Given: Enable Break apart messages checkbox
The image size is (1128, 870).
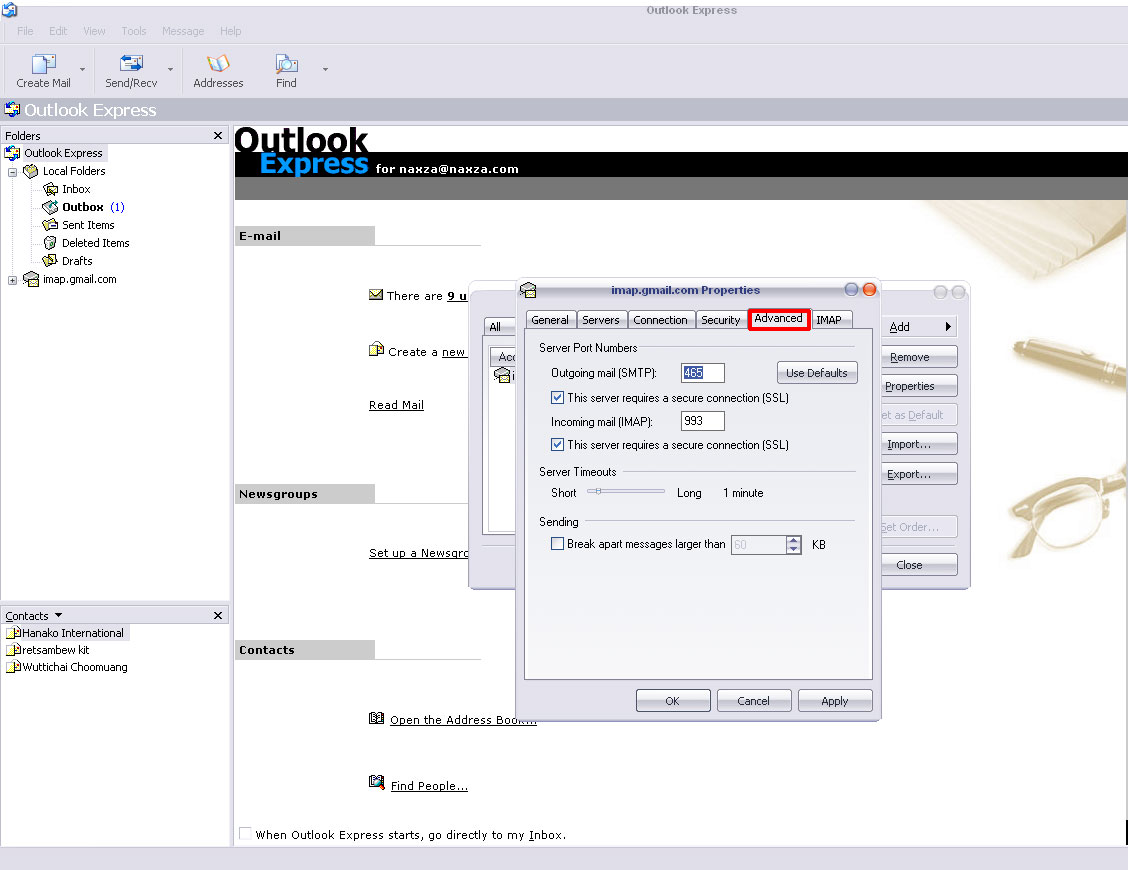Looking at the screenshot, I should coord(558,544).
